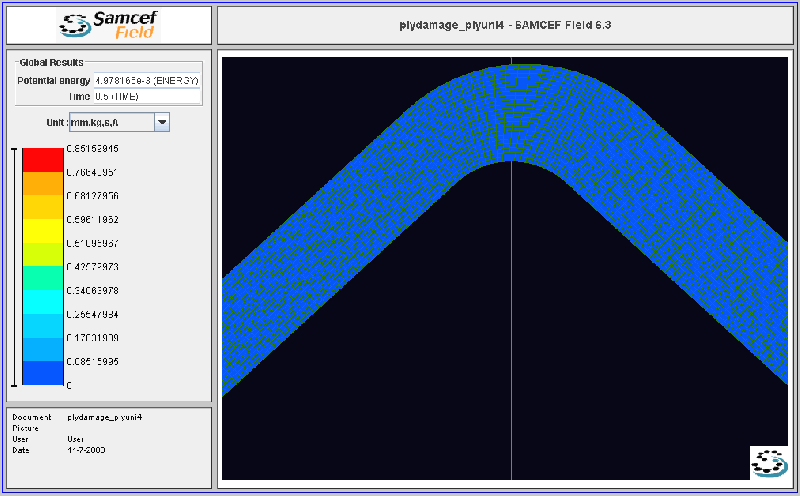Click the Global Results panel heading
Image resolution: width=800 pixels, height=496 pixels.
pyautogui.click(x=51, y=62)
